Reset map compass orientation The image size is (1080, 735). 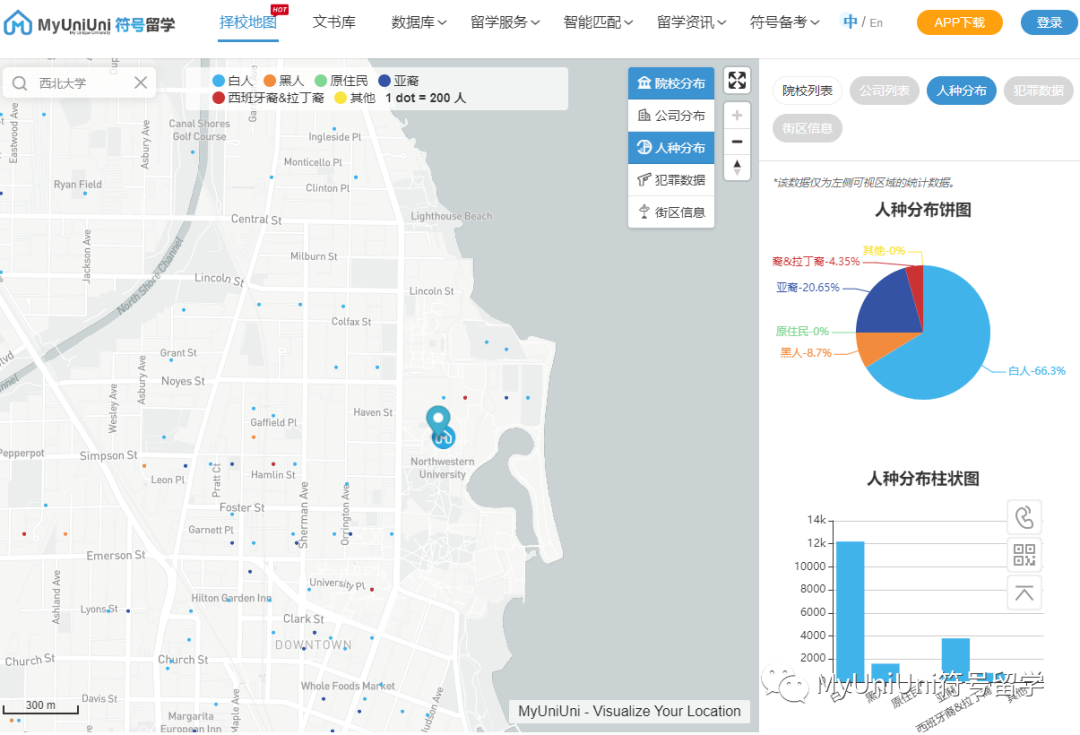(x=737, y=167)
